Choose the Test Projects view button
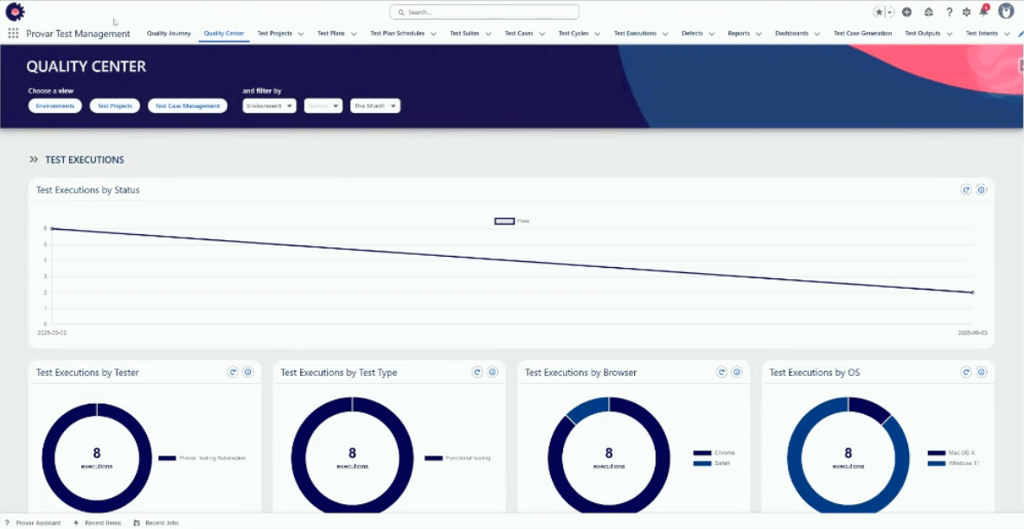1024x529 pixels. point(115,106)
